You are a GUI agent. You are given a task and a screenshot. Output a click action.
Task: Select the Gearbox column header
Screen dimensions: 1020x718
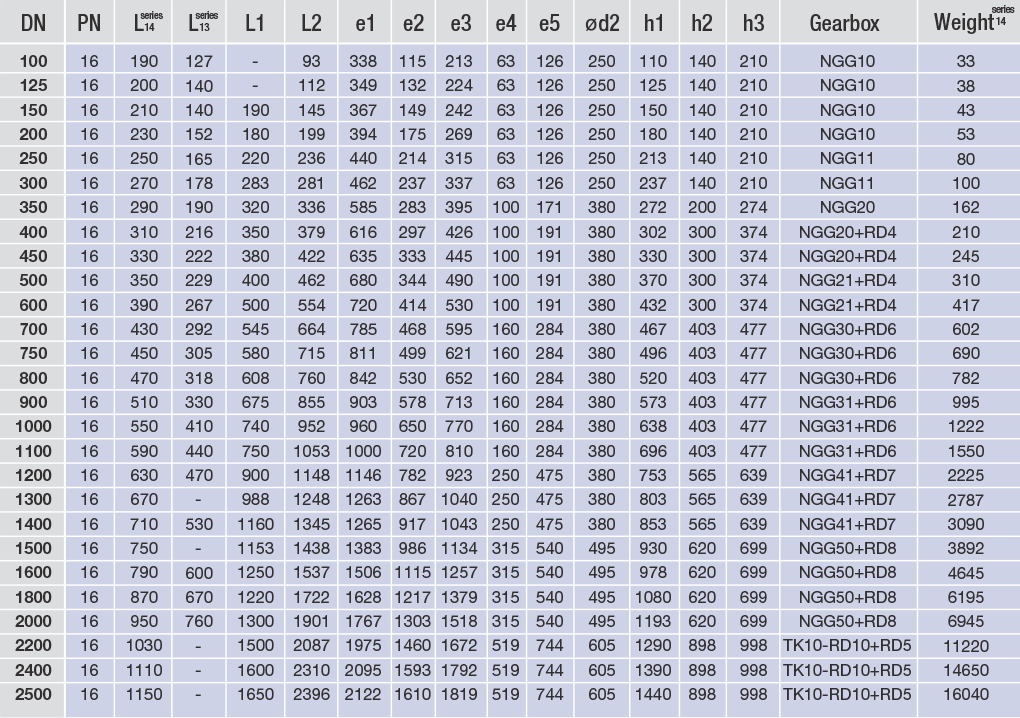(x=846, y=23)
